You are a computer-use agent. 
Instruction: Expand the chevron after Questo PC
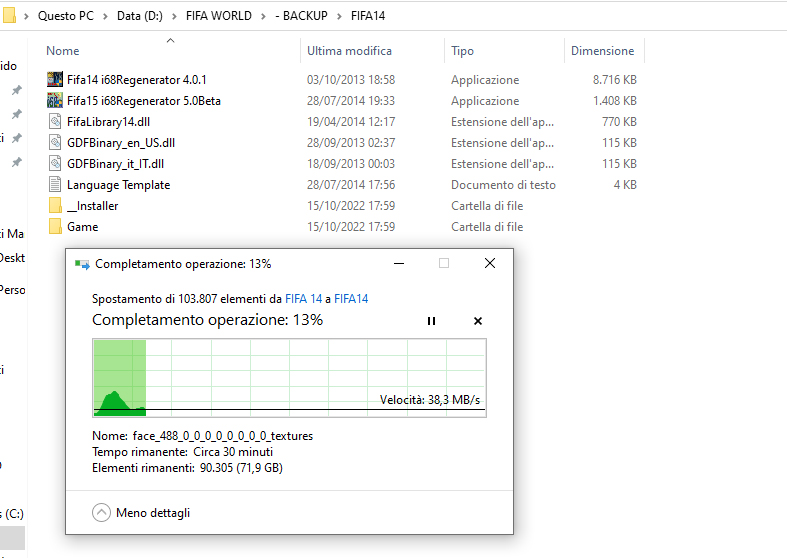pos(105,17)
